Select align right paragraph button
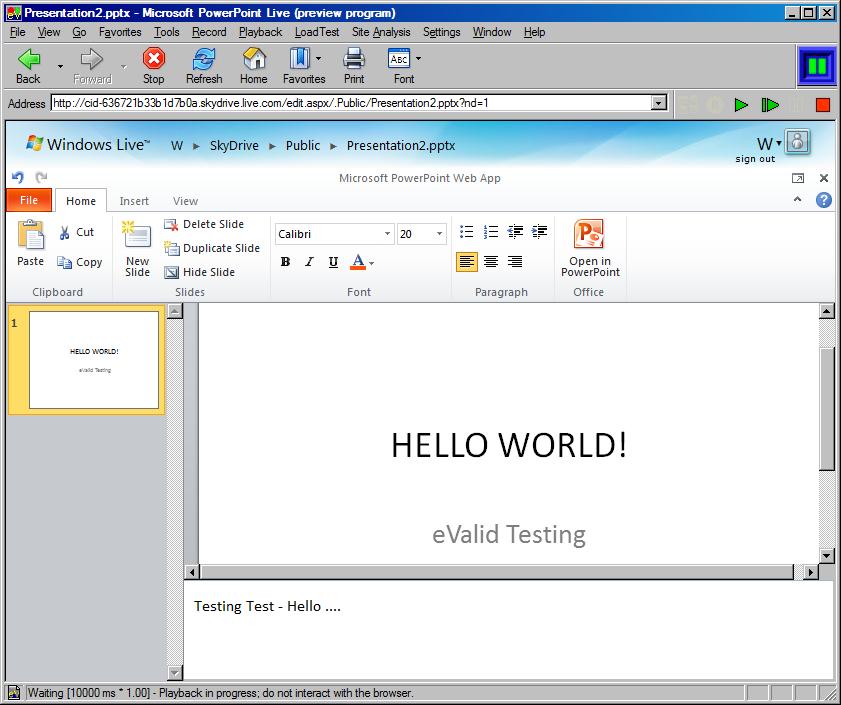The image size is (841, 705). tap(515, 262)
